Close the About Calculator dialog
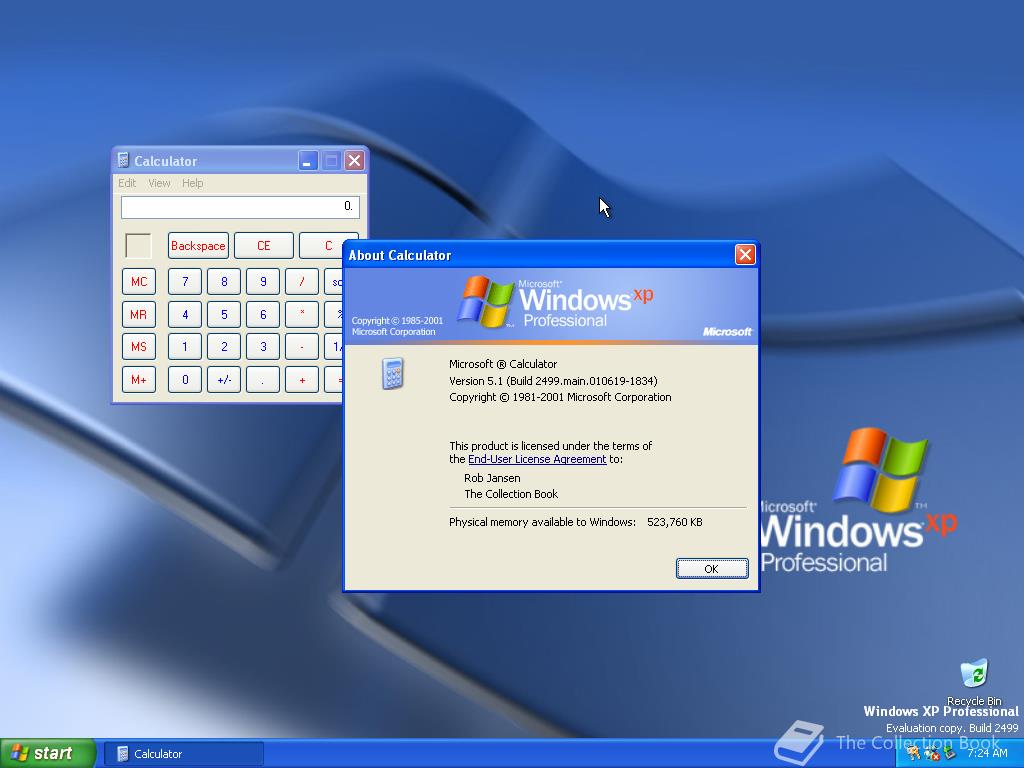1024x768 pixels. 745,255
